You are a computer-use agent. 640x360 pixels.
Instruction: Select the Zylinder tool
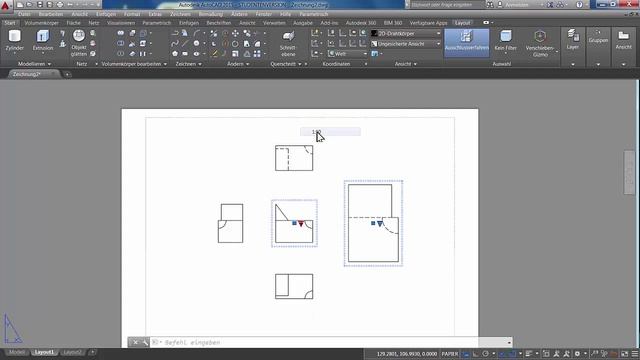coord(14,41)
